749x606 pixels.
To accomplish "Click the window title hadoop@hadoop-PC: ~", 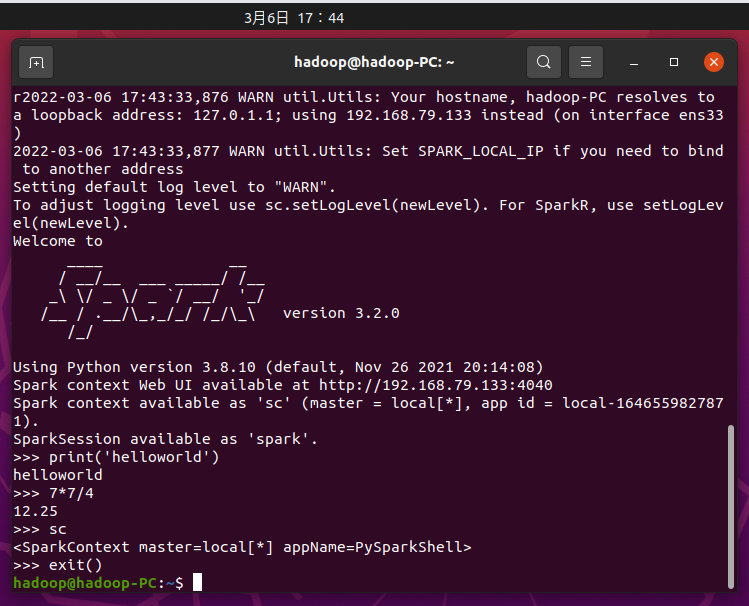I will (374, 62).
